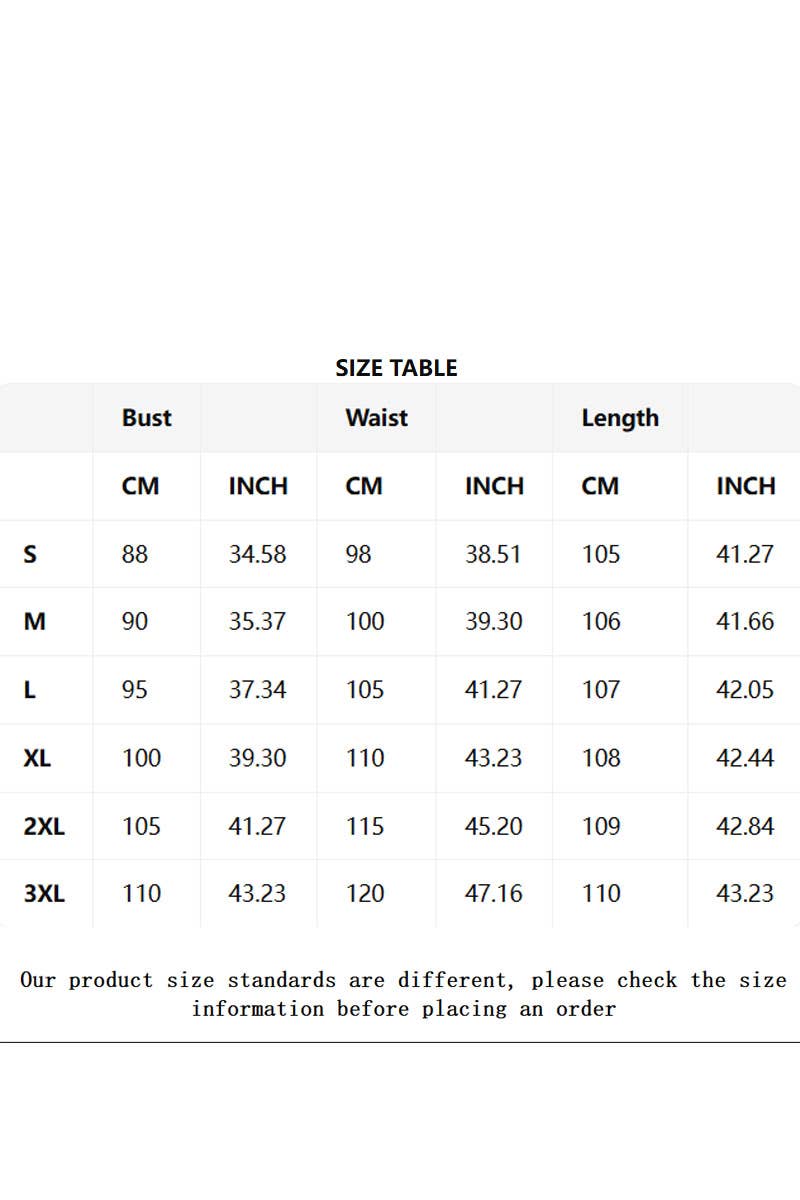This screenshot has height=1200, width=800.
Task: Click the 35.37 inch bust cell
Action: tap(257, 622)
